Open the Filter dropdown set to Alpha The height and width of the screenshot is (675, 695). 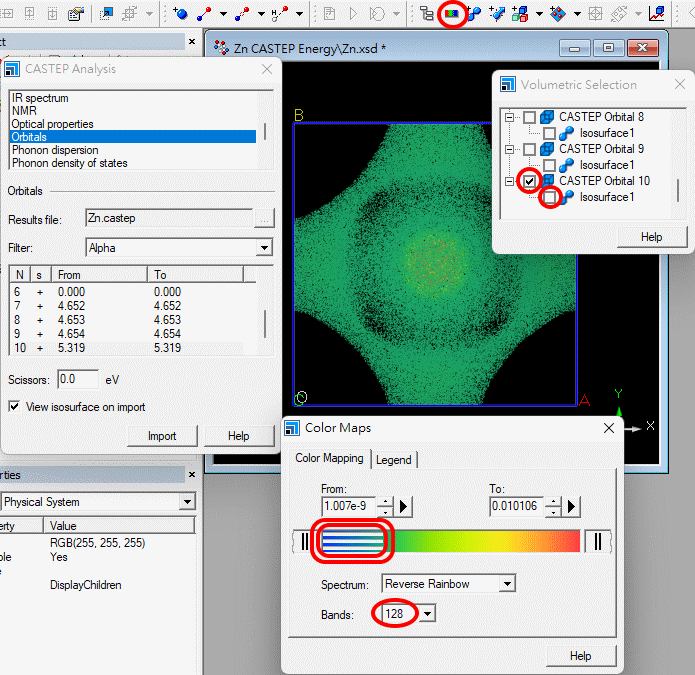pyautogui.click(x=264, y=247)
